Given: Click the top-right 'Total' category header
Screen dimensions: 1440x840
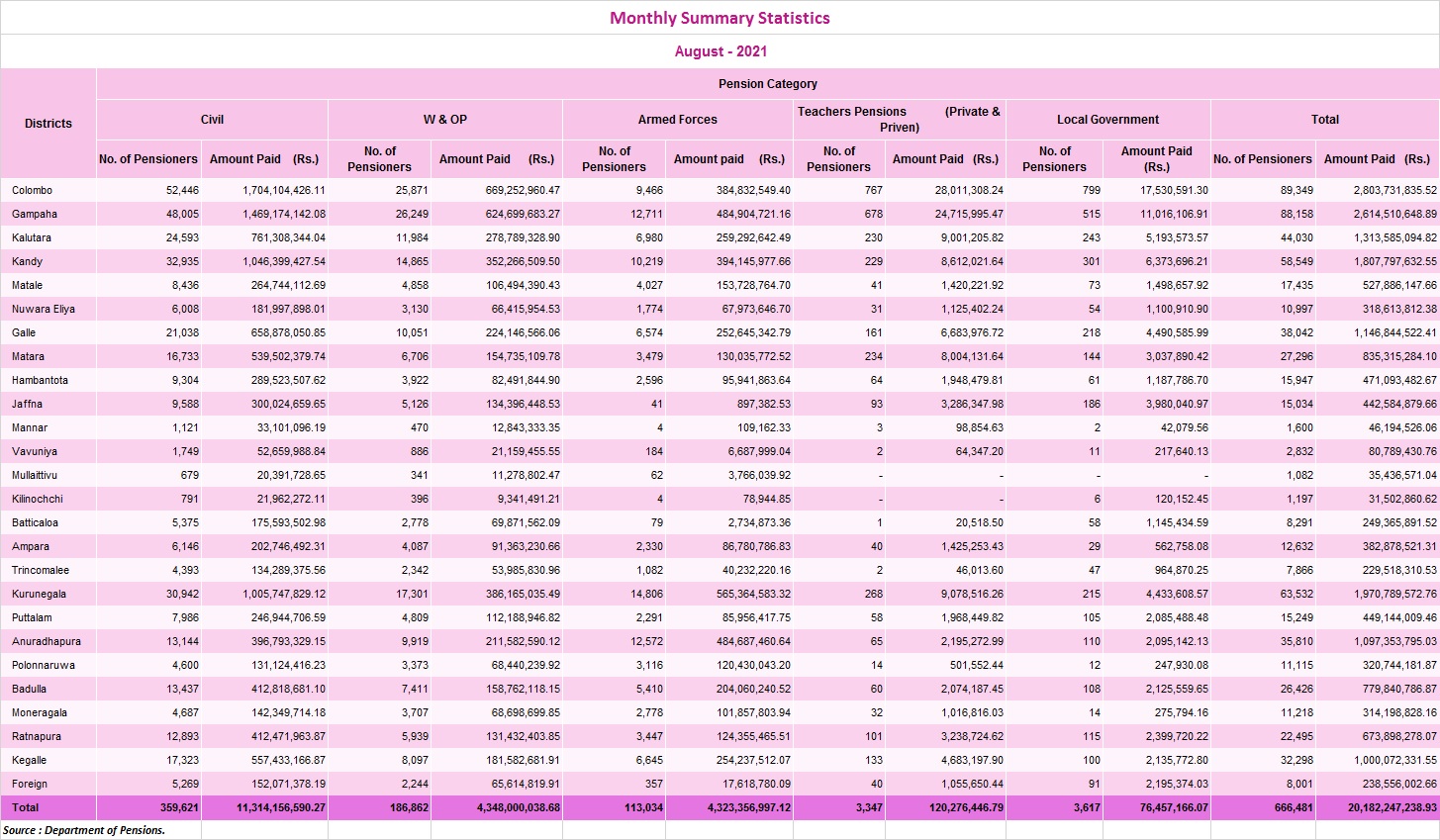Looking at the screenshot, I should point(1325,120).
